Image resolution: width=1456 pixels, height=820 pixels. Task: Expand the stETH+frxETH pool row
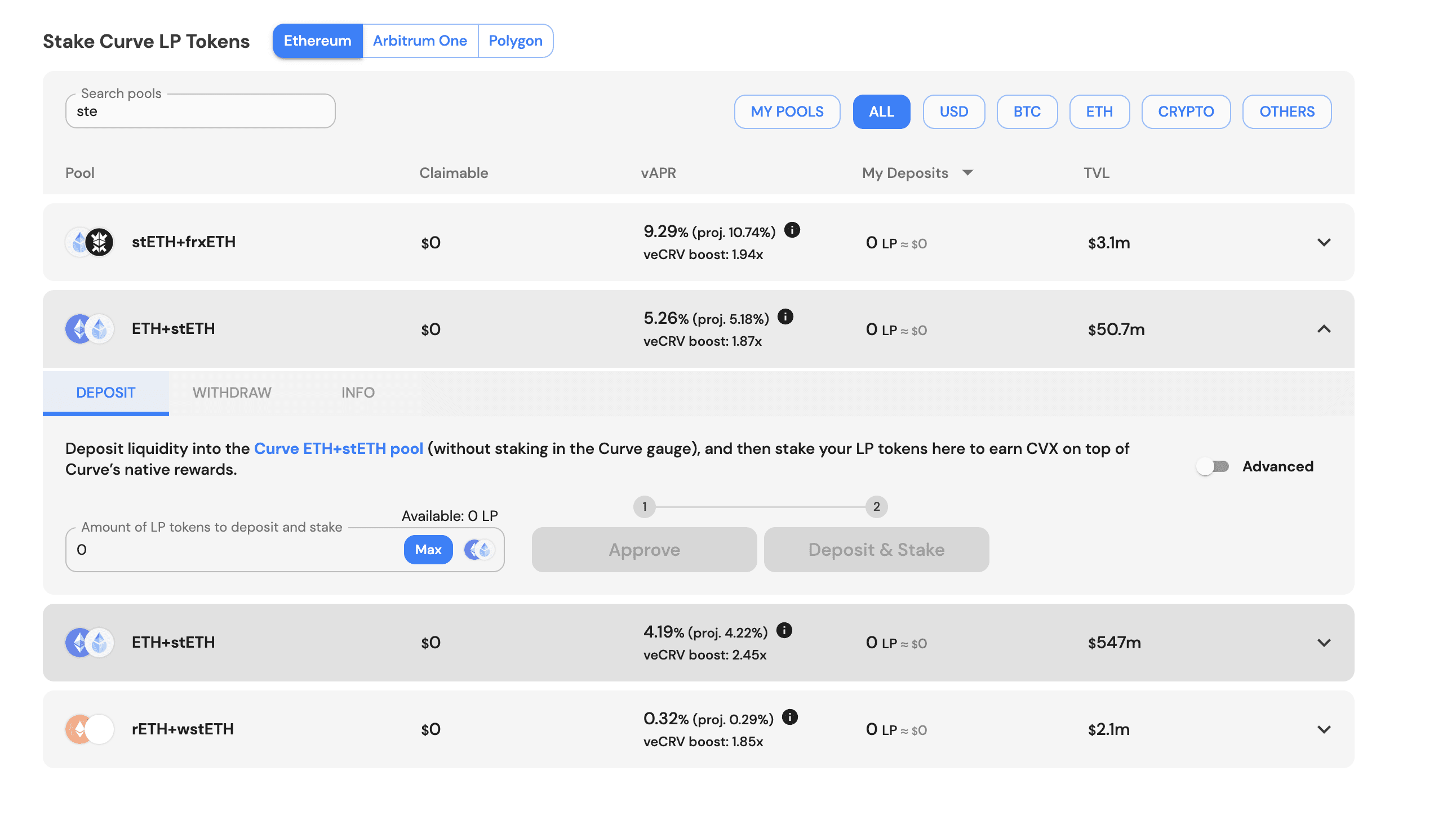1323,242
